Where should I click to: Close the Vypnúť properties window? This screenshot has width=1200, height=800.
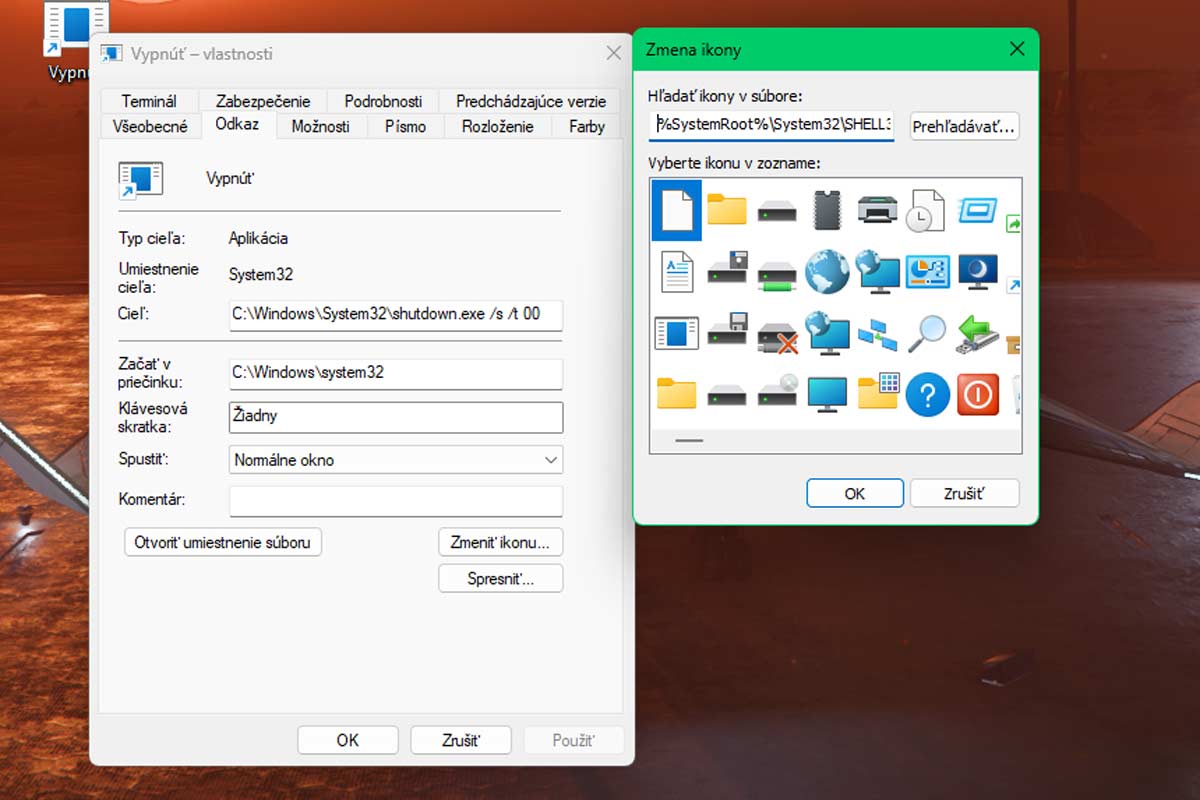click(614, 53)
